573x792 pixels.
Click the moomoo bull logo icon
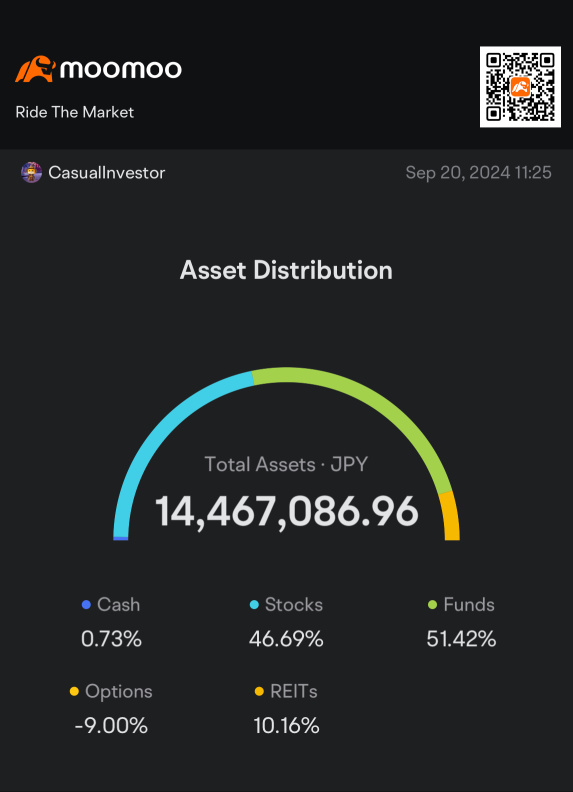click(x=35, y=69)
